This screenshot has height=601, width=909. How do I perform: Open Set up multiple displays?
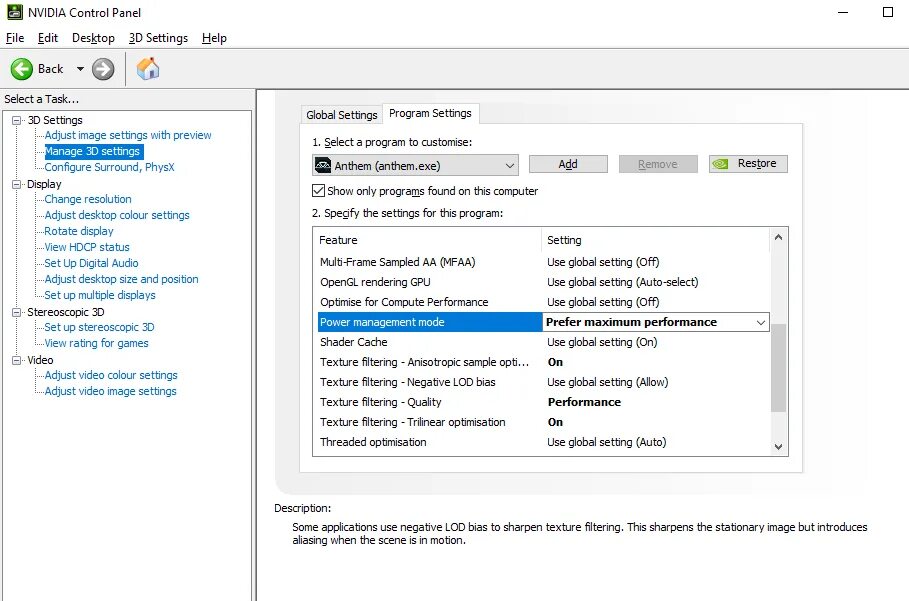[100, 295]
